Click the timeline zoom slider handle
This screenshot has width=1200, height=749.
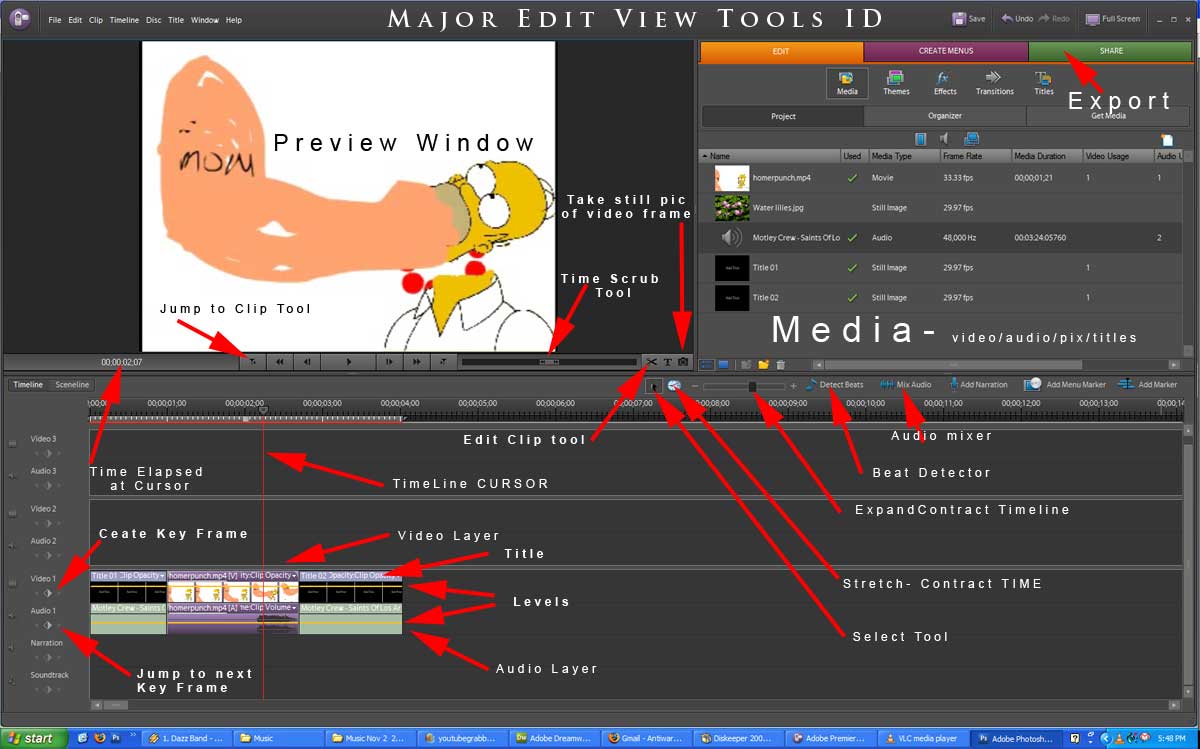pos(753,386)
